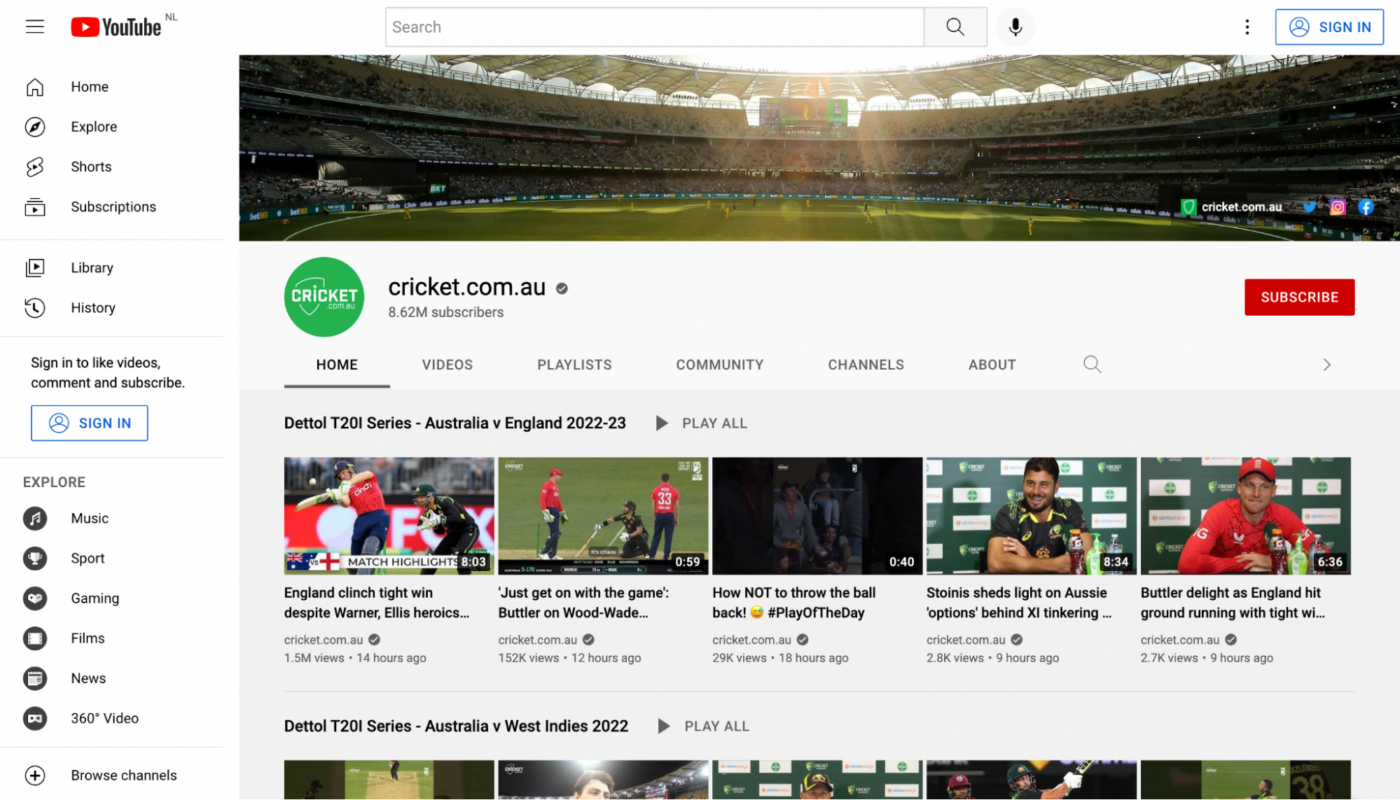1400x800 pixels.
Task: Open the channel search magnifier
Action: pyautogui.click(x=1092, y=365)
